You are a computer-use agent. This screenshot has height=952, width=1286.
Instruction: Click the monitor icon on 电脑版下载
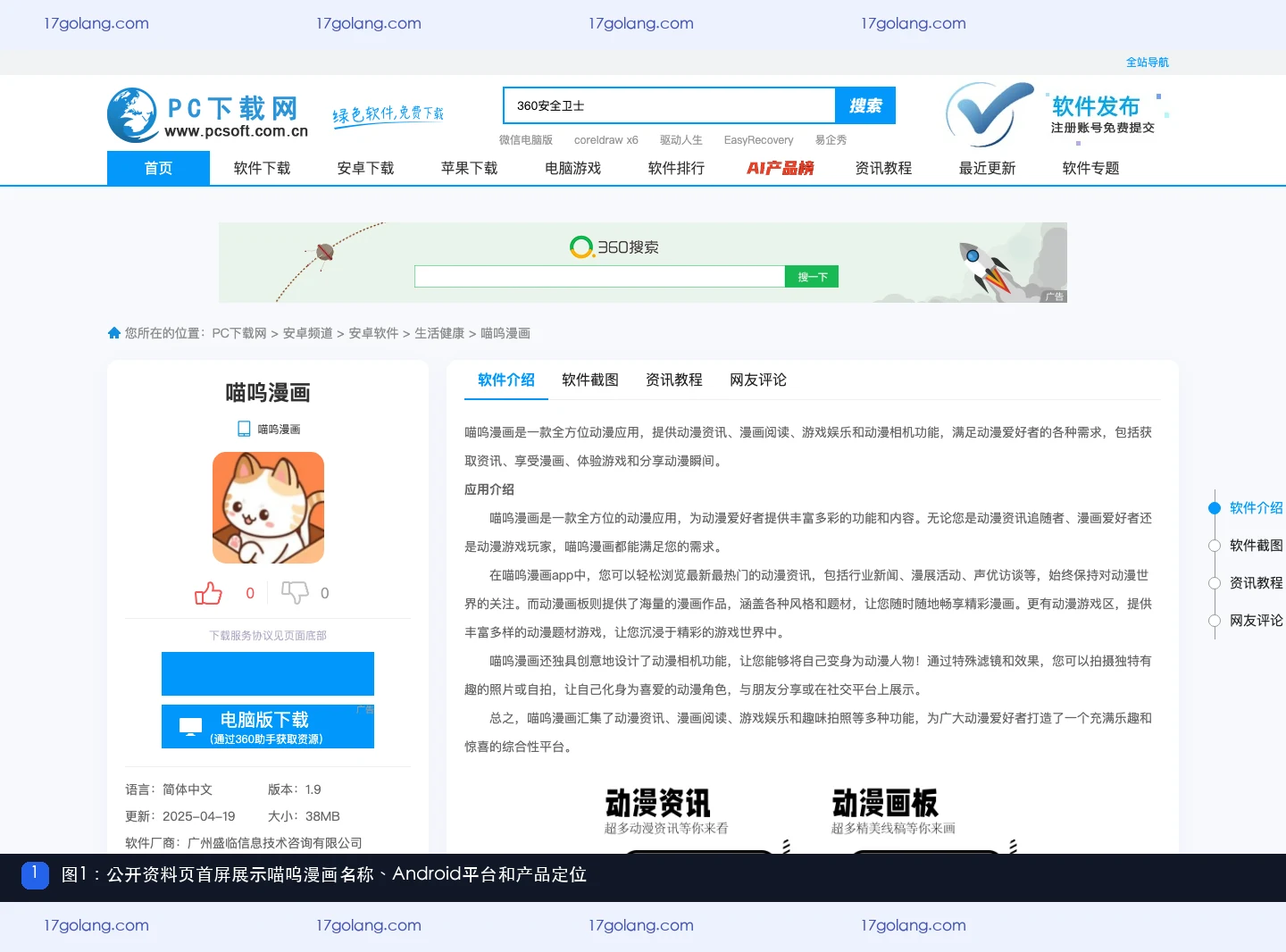pos(191,727)
